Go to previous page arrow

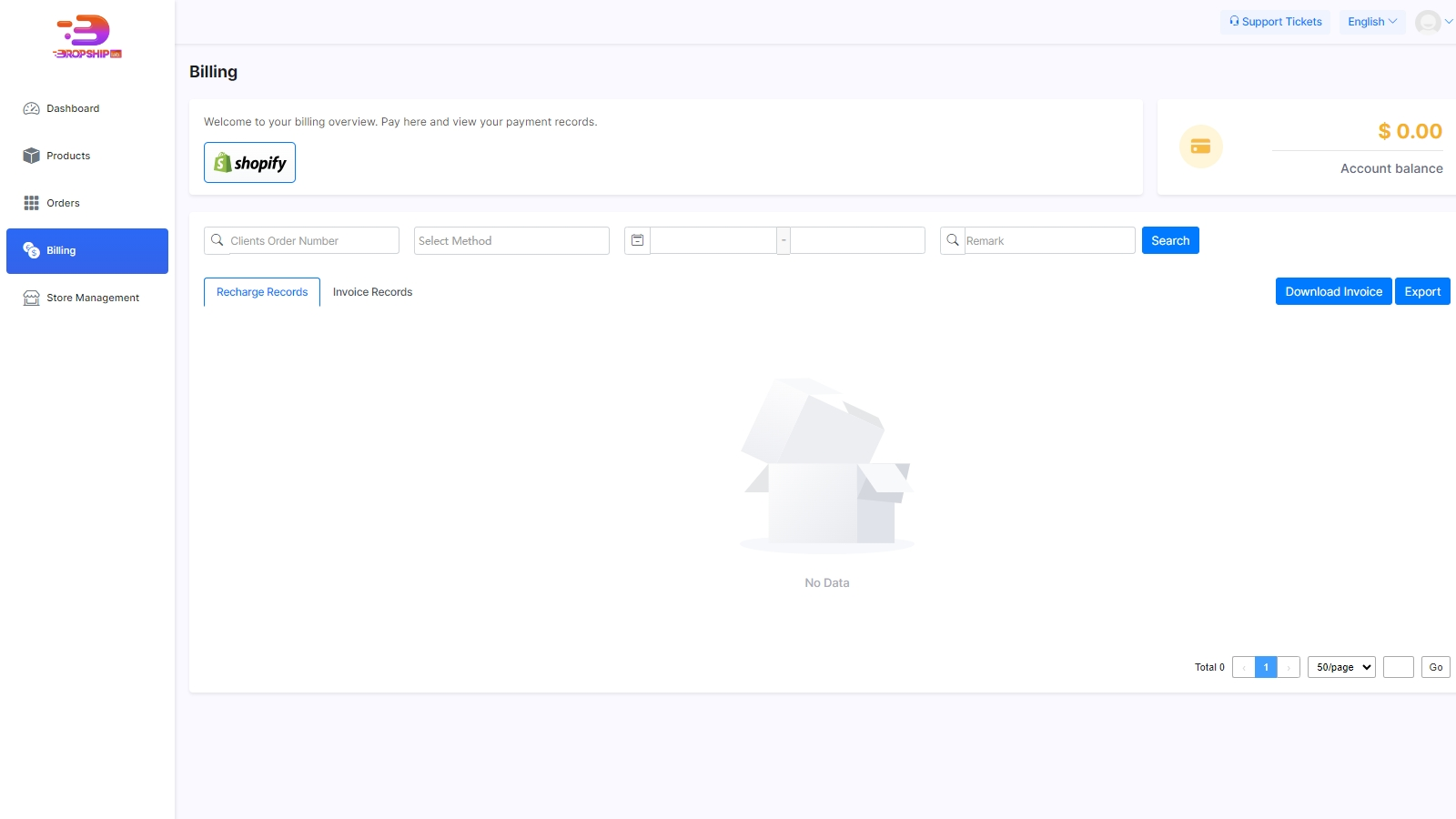point(1243,667)
